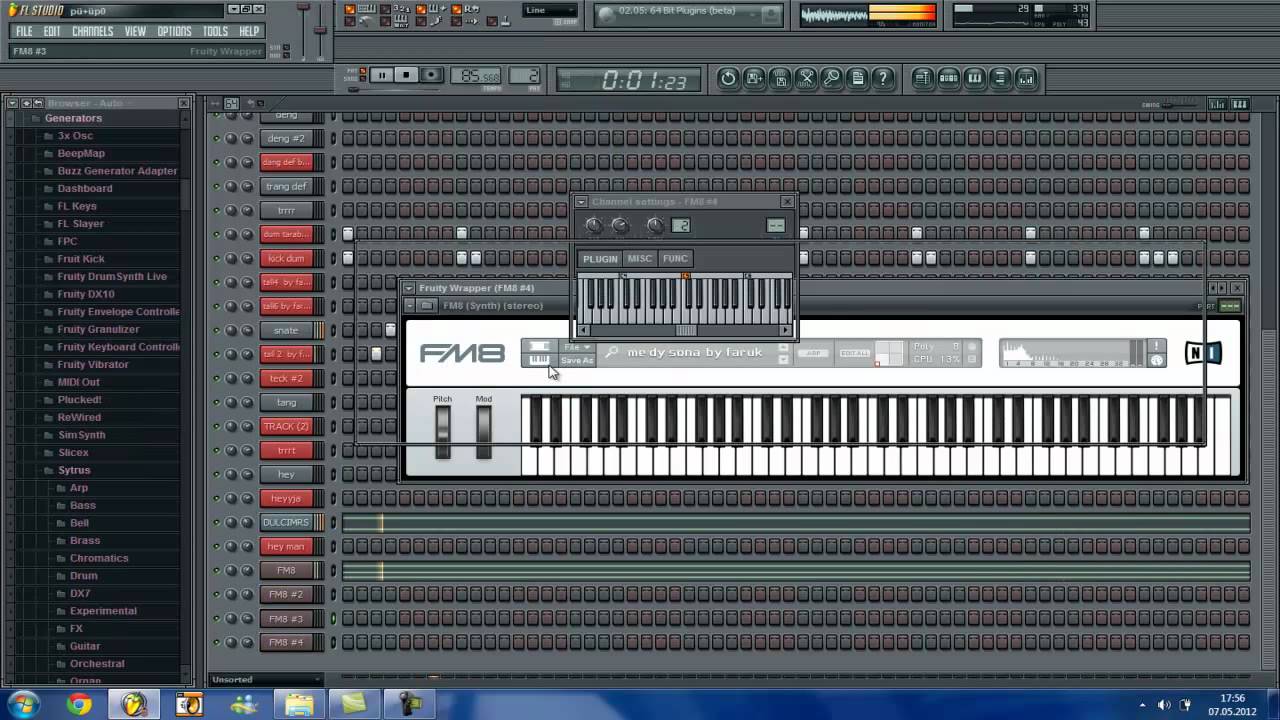Pause playback in the transport panel
Image resolution: width=1280 pixels, height=720 pixels.
click(x=381, y=75)
